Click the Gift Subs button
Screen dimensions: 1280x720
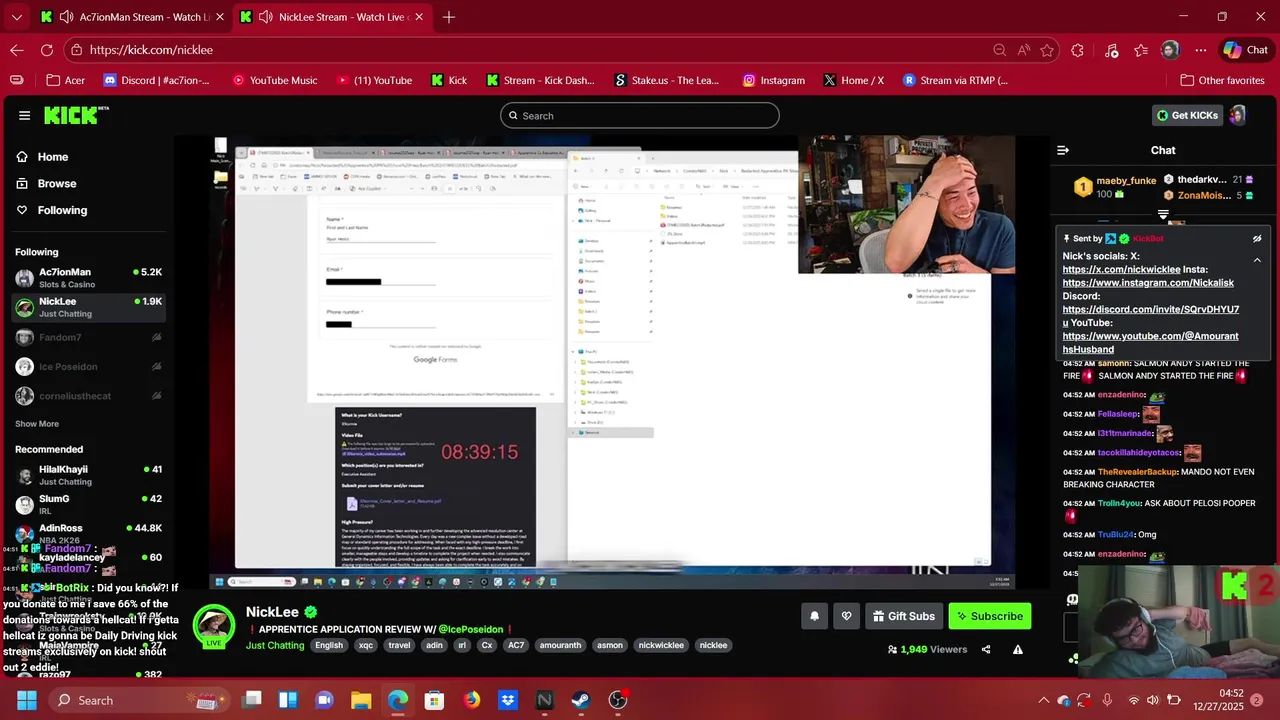click(903, 616)
